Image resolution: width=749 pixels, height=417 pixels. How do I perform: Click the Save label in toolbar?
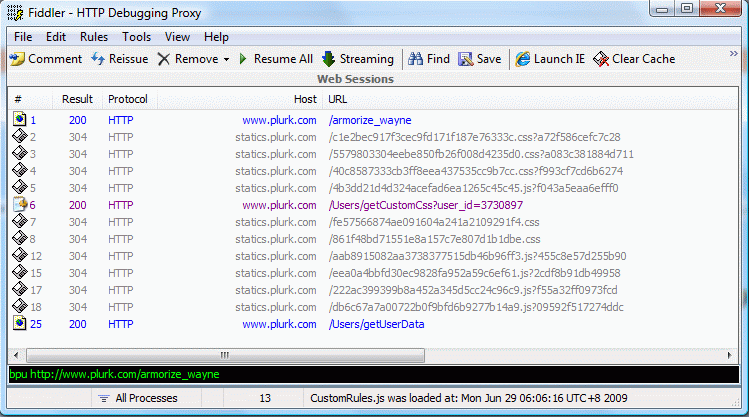[489, 59]
